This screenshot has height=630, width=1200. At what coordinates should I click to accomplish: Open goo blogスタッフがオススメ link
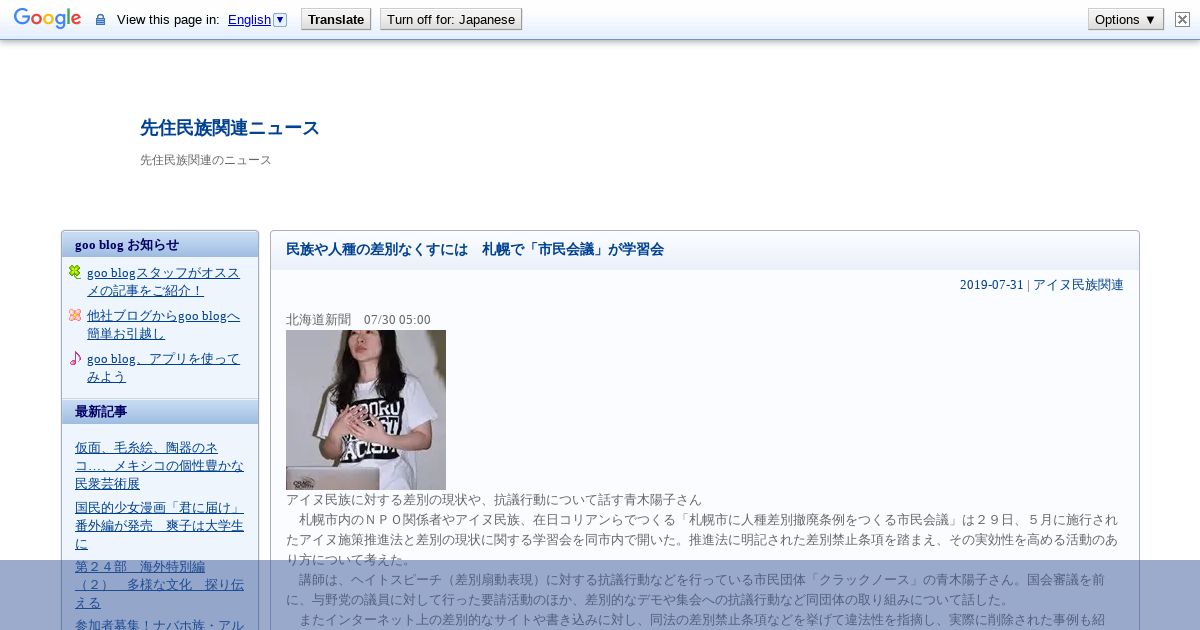point(163,281)
